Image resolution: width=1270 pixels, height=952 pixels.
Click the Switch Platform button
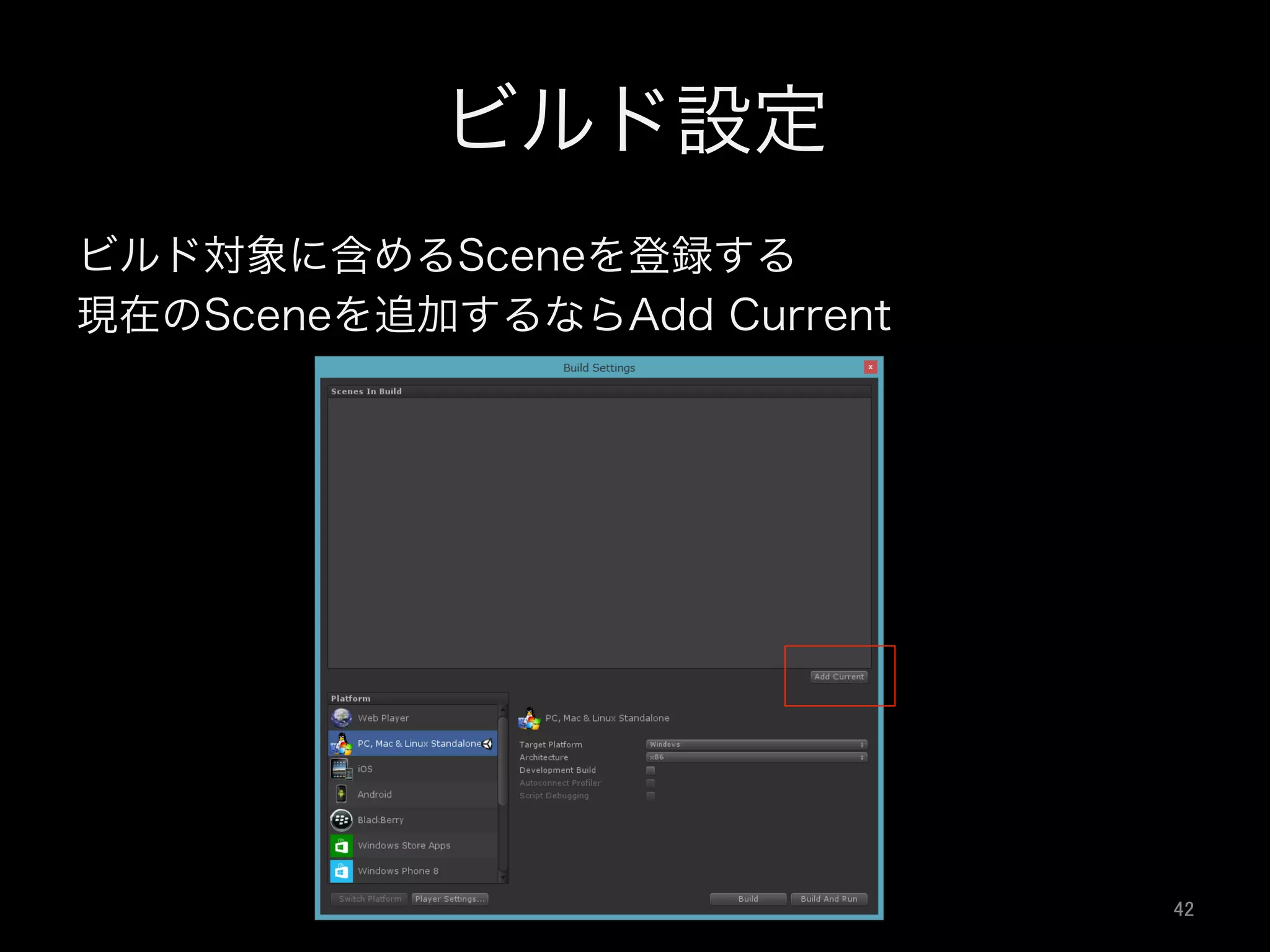370,899
